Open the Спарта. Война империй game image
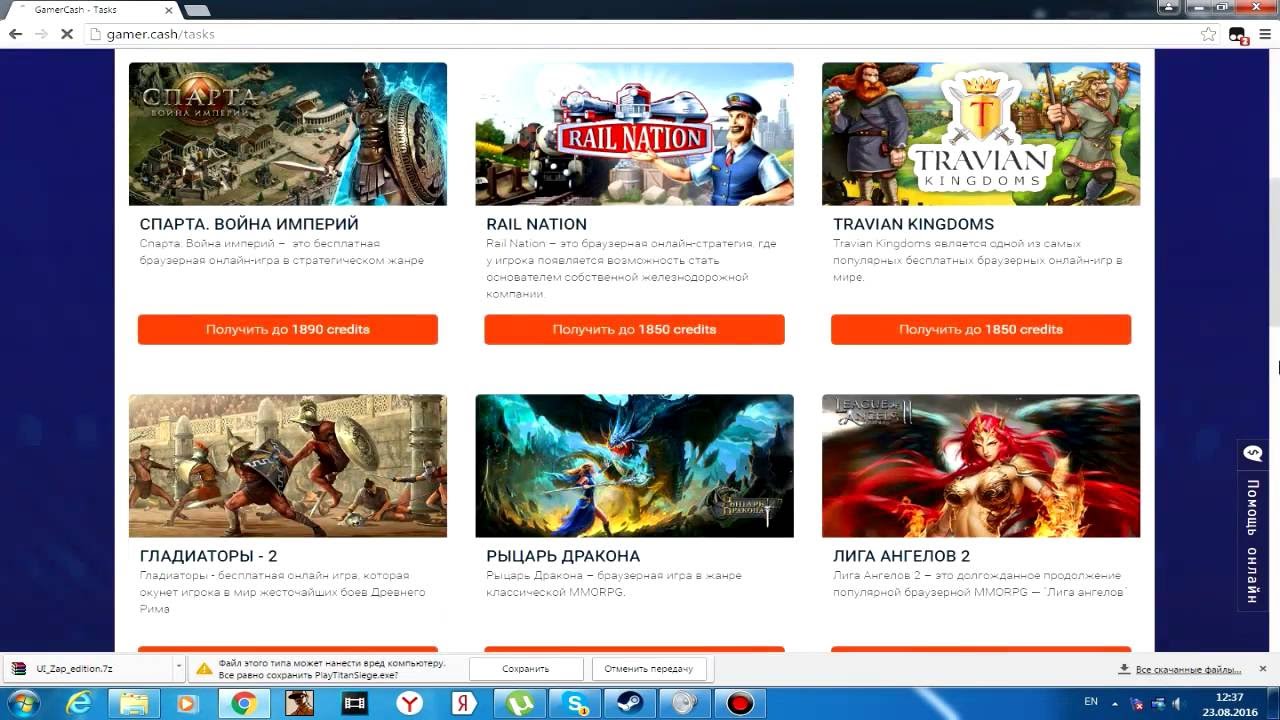The image size is (1280, 720). (288, 134)
